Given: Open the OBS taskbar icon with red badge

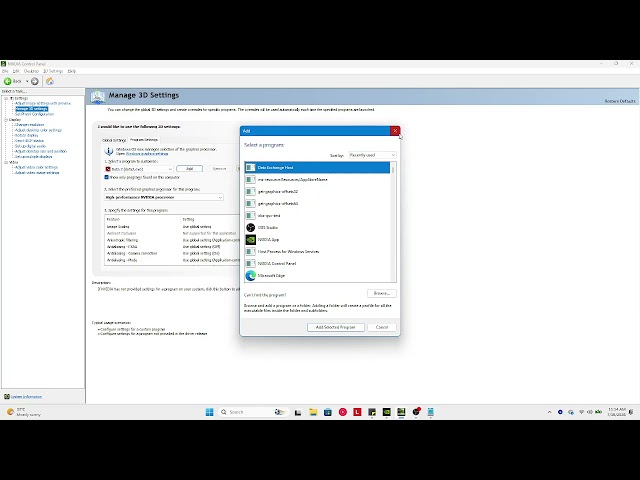Looking at the screenshot, I should pyautogui.click(x=416, y=412).
